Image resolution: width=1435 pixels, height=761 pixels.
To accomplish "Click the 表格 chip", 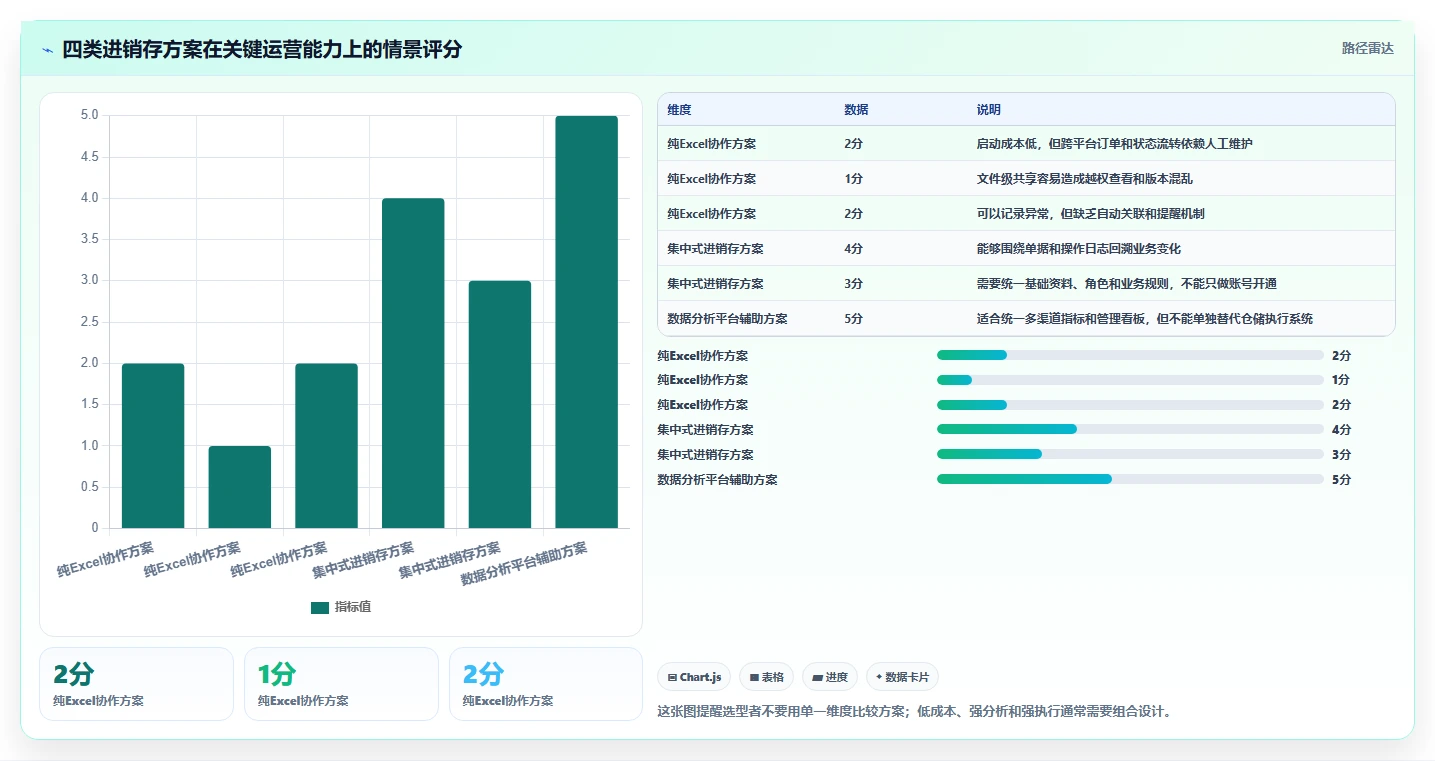I will [x=766, y=677].
